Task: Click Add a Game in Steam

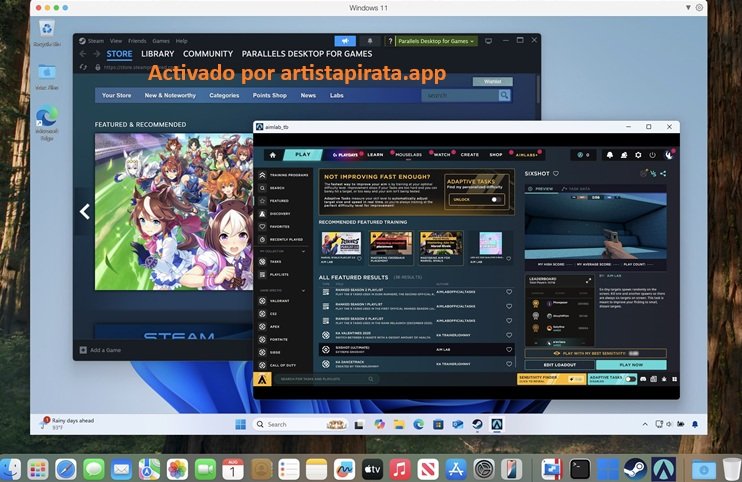Action: click(x=100, y=350)
